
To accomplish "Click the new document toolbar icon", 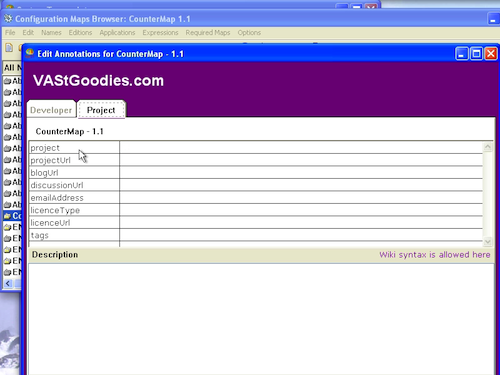I will click(x=9, y=48).
